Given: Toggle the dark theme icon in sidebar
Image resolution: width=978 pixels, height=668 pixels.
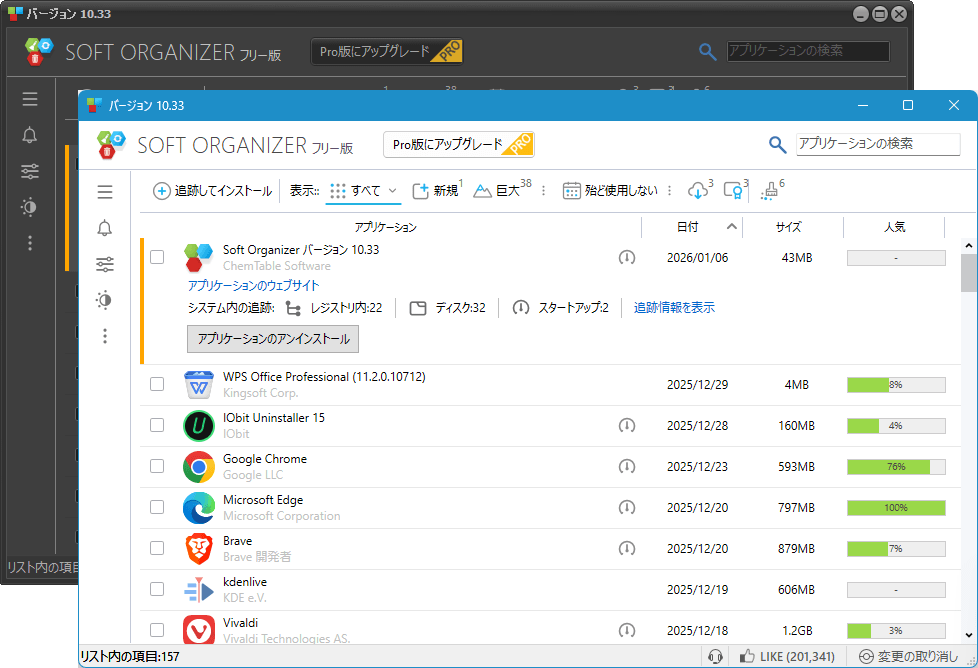Looking at the screenshot, I should coord(105,300).
